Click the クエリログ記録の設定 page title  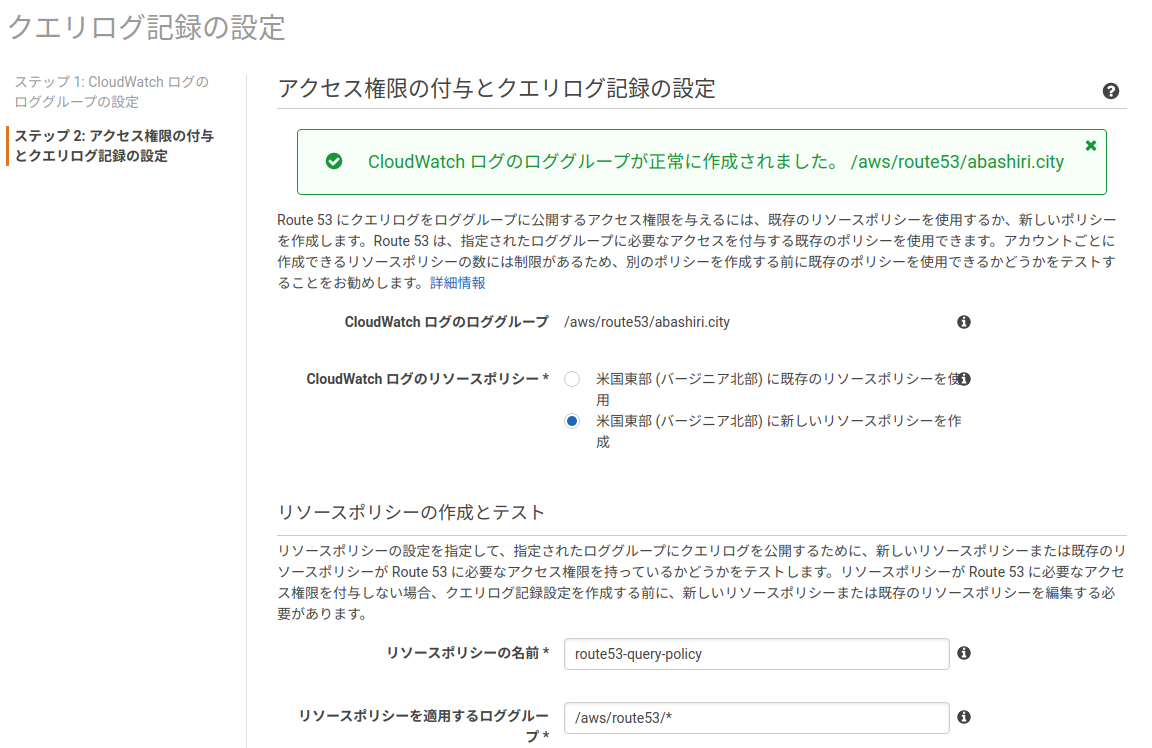[x=146, y=28]
